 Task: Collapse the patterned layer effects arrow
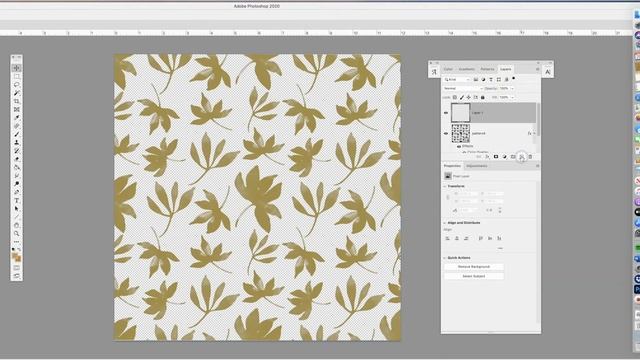click(534, 133)
